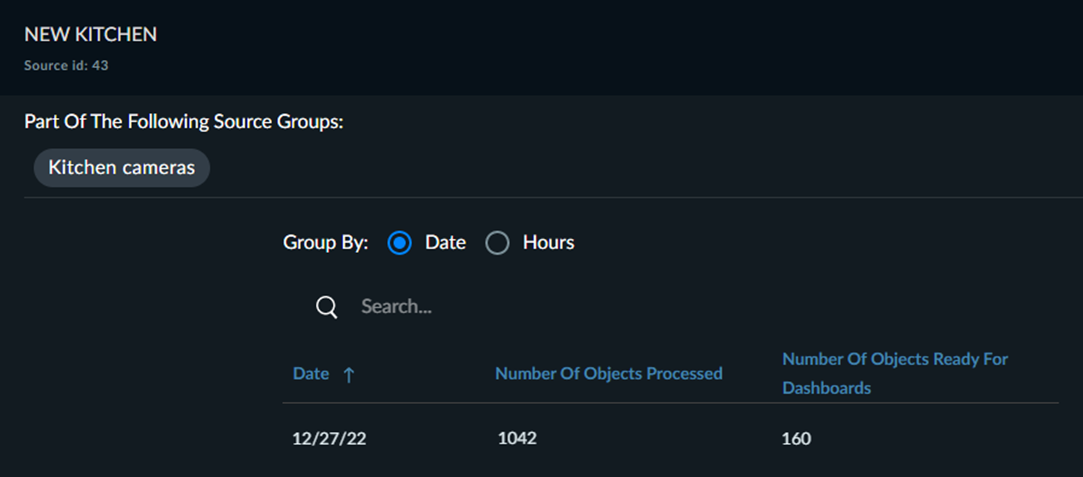Image resolution: width=1083 pixels, height=477 pixels.
Task: Click the ascending sort arrow beside Date
Action: (349, 375)
